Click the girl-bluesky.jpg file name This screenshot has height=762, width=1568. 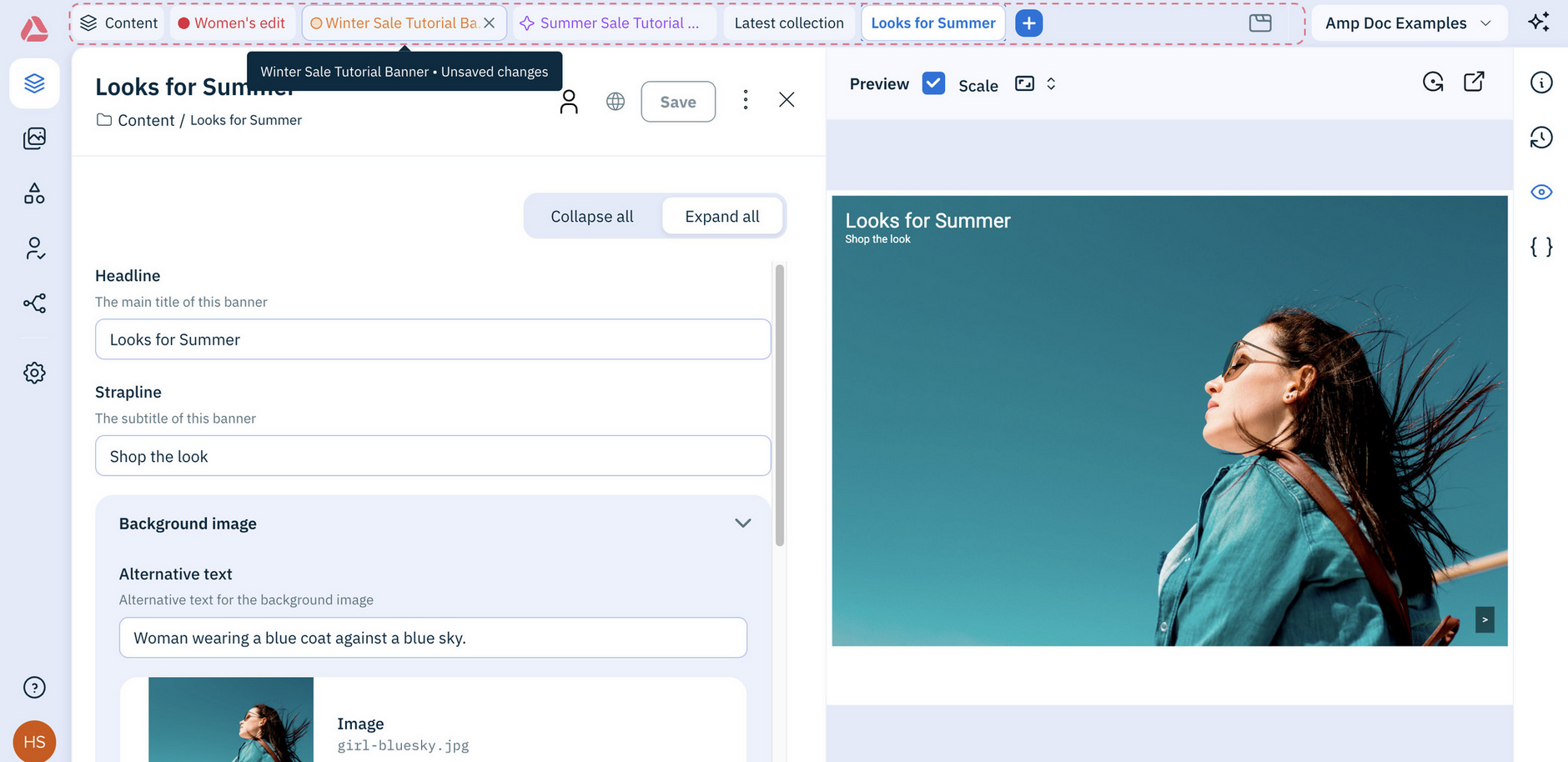[403, 745]
